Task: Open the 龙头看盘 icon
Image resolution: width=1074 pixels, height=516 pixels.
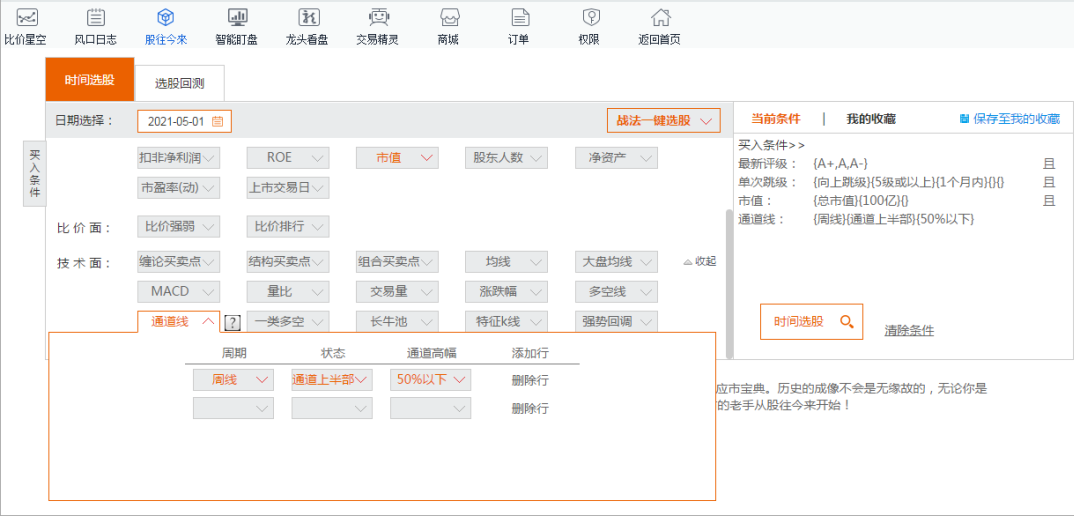Action: [308, 17]
